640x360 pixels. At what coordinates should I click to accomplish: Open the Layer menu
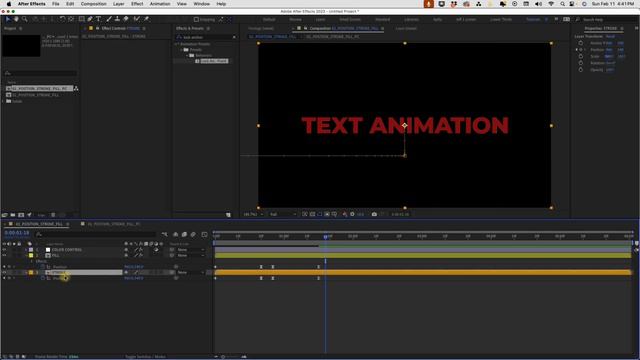click(x=118, y=4)
